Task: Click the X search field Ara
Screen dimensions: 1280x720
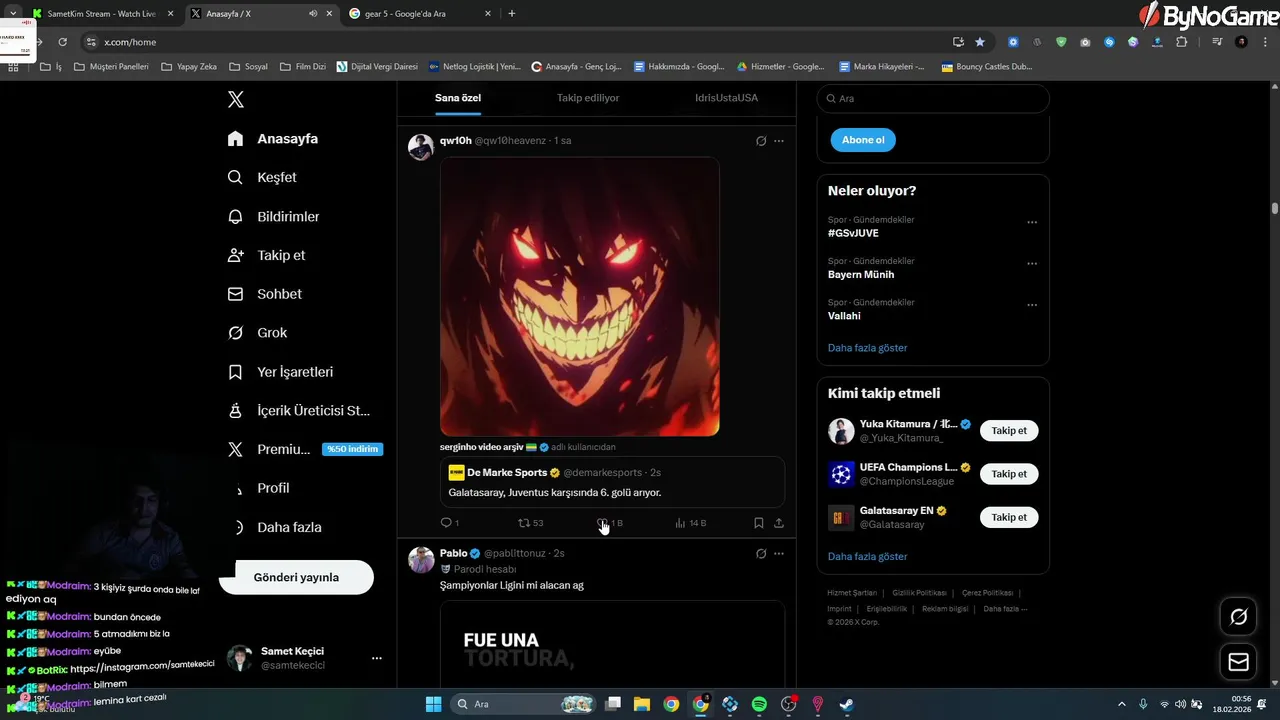Action: coord(933,99)
